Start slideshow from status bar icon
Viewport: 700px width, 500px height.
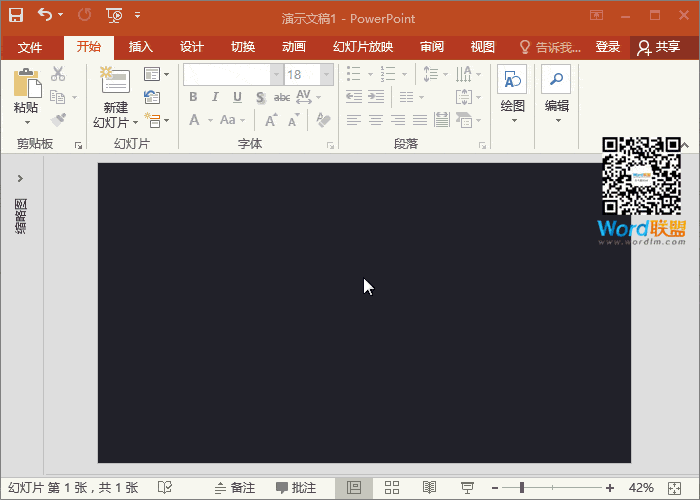pyautogui.click(x=466, y=487)
